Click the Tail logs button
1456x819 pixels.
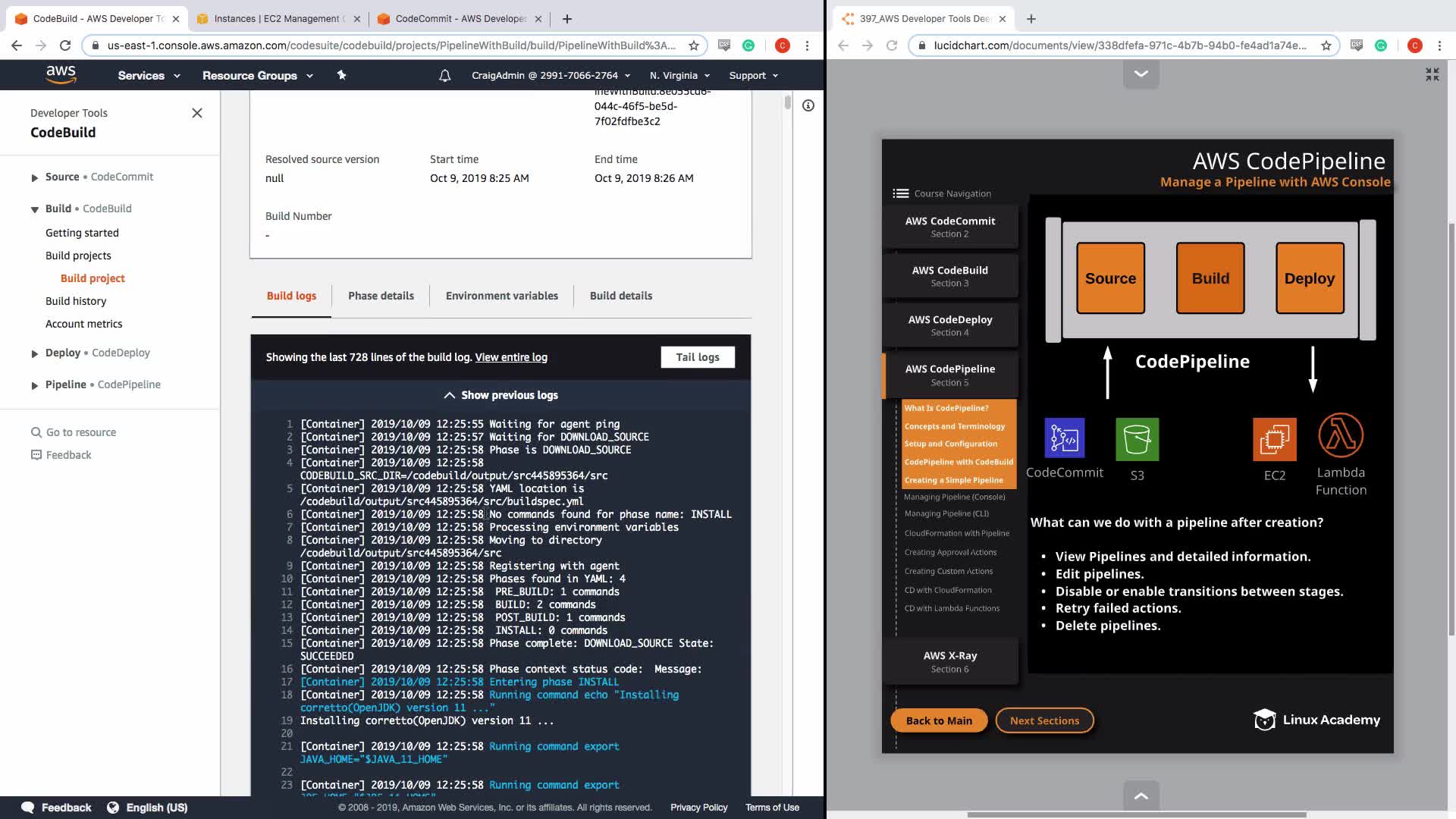pyautogui.click(x=697, y=357)
